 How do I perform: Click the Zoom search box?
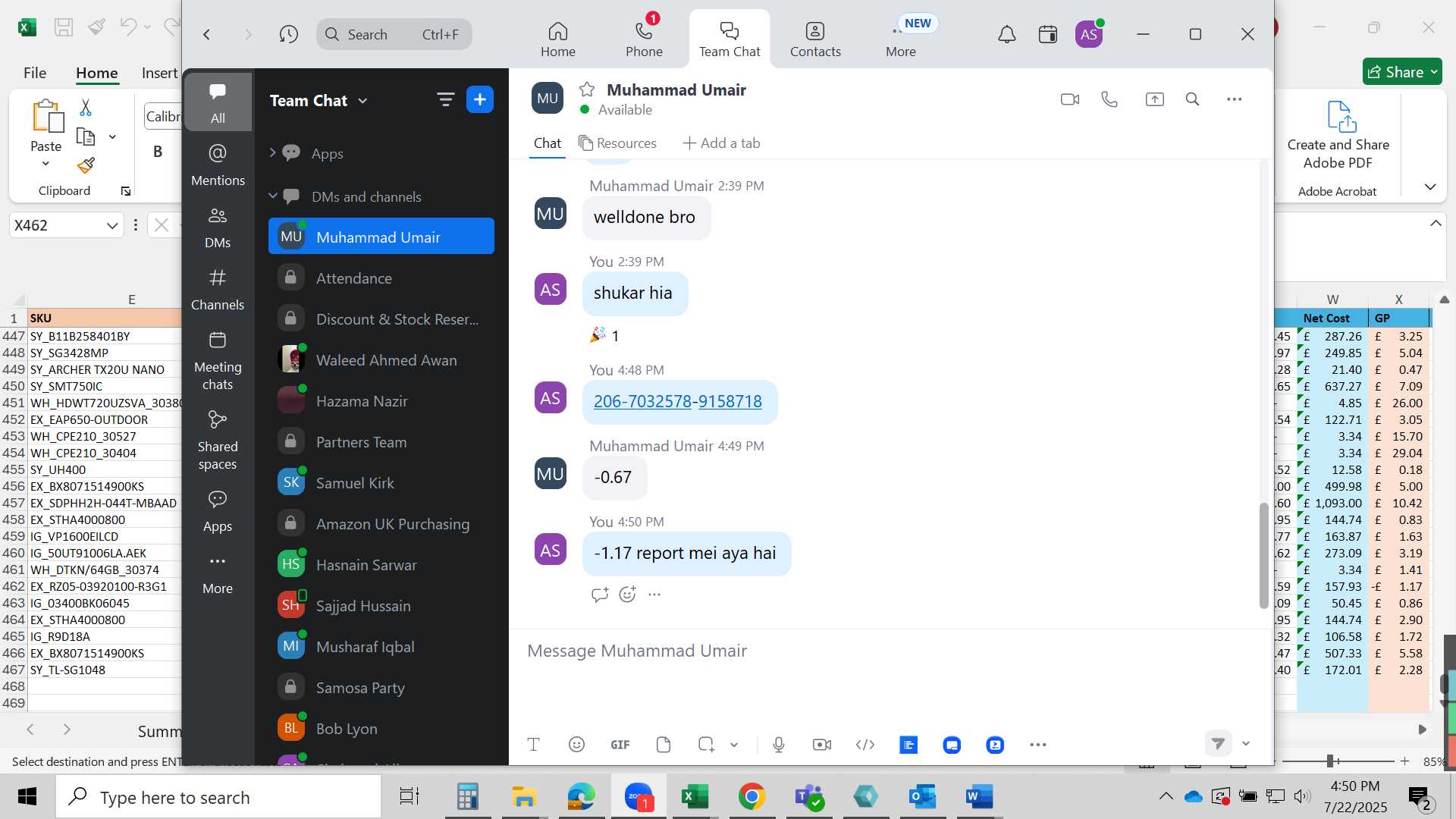coord(394,34)
